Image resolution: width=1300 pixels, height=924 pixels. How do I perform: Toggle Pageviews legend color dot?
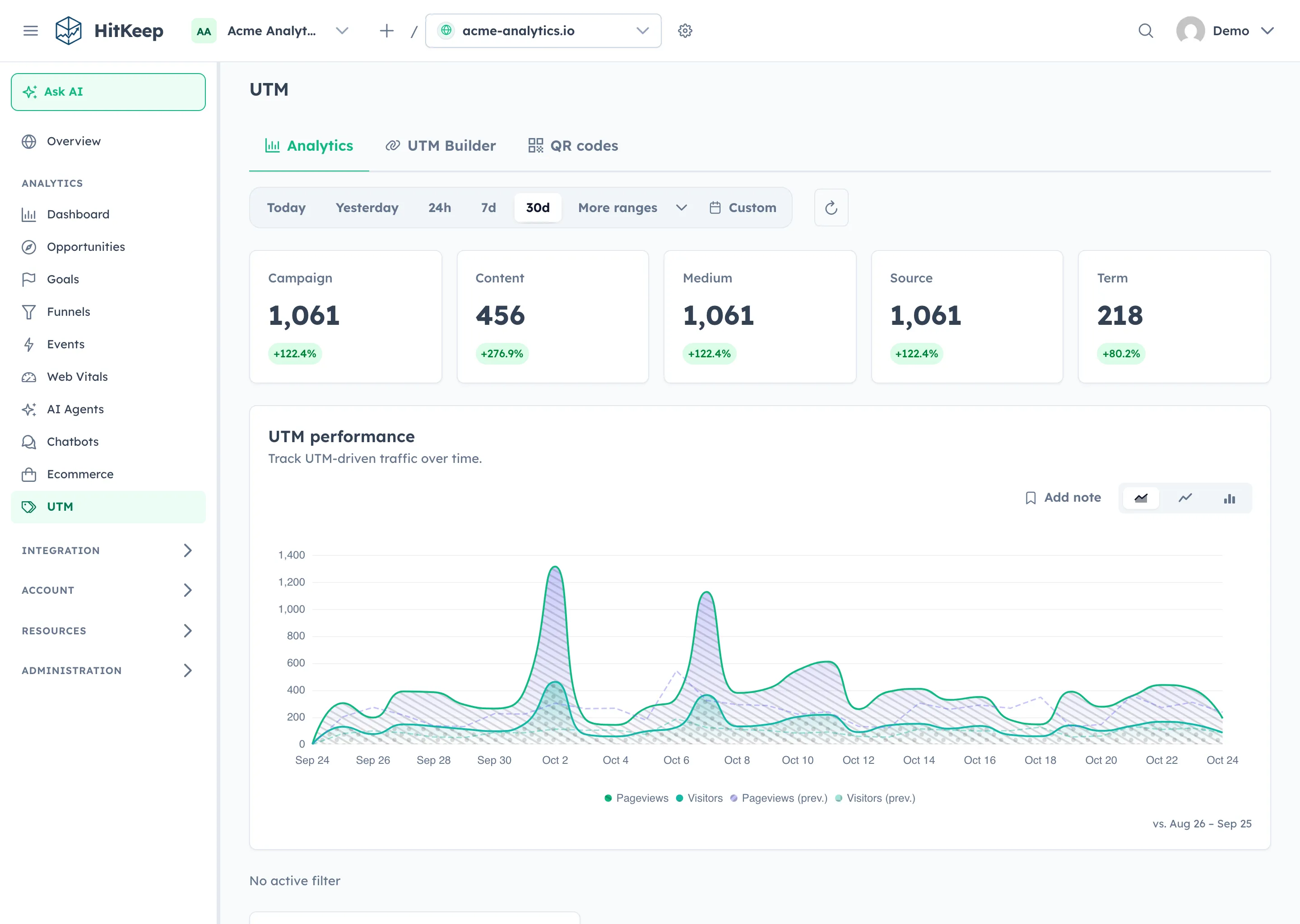point(608,798)
